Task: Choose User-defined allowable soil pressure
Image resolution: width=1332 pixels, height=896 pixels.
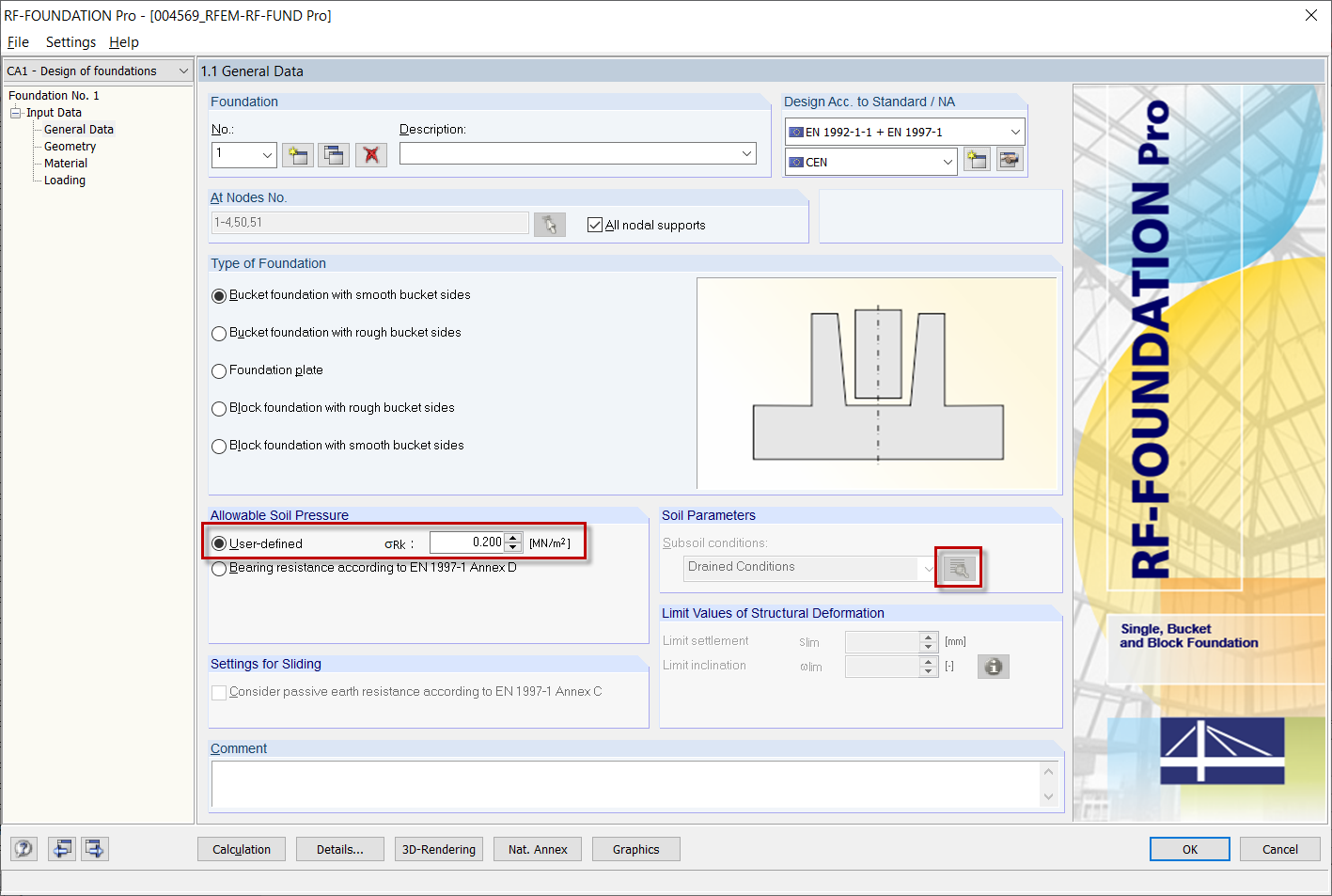Action: click(219, 543)
